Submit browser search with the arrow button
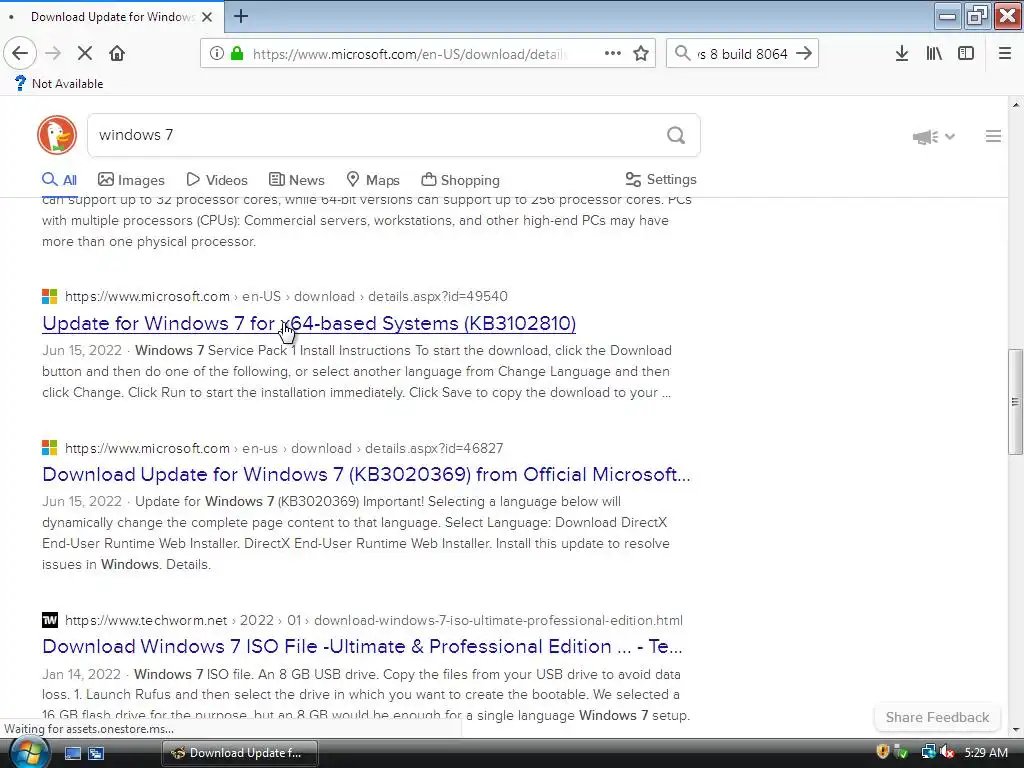This screenshot has width=1024, height=768. (804, 54)
